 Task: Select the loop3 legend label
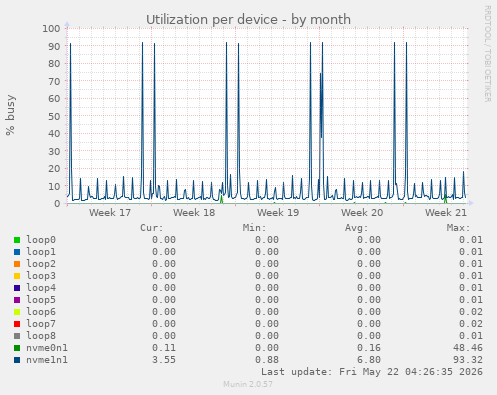[x=41, y=276]
